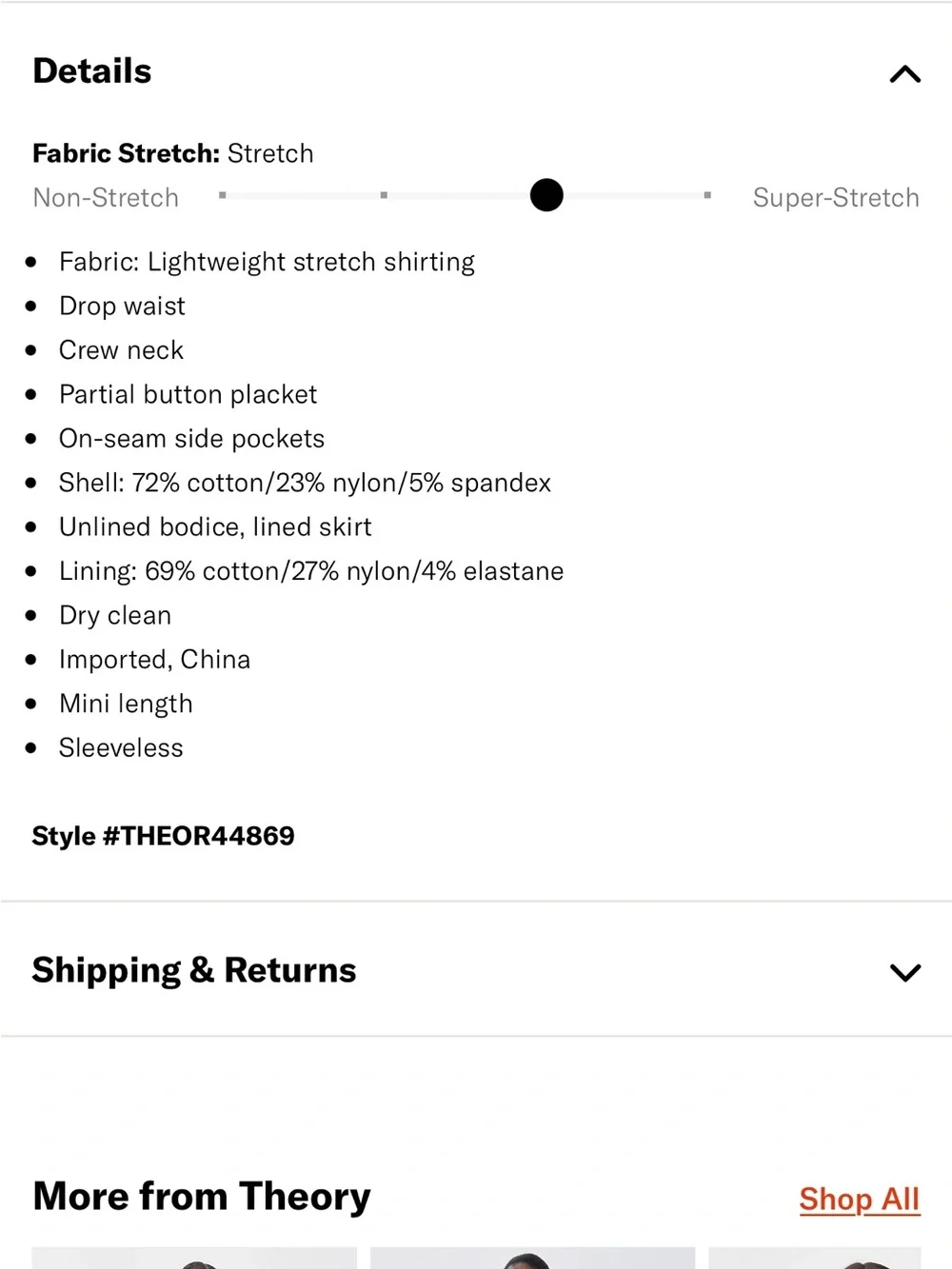The height and width of the screenshot is (1269, 952).
Task: Click the Details section heading
Action: [92, 71]
